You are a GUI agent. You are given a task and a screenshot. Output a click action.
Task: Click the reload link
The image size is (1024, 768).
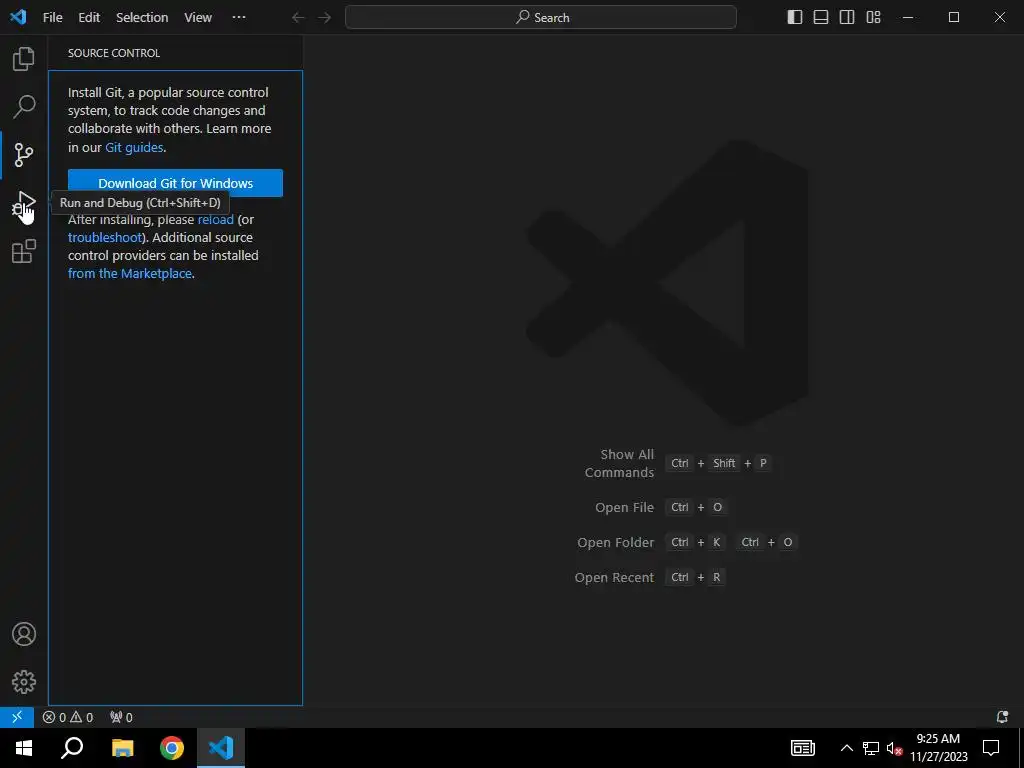(216, 219)
